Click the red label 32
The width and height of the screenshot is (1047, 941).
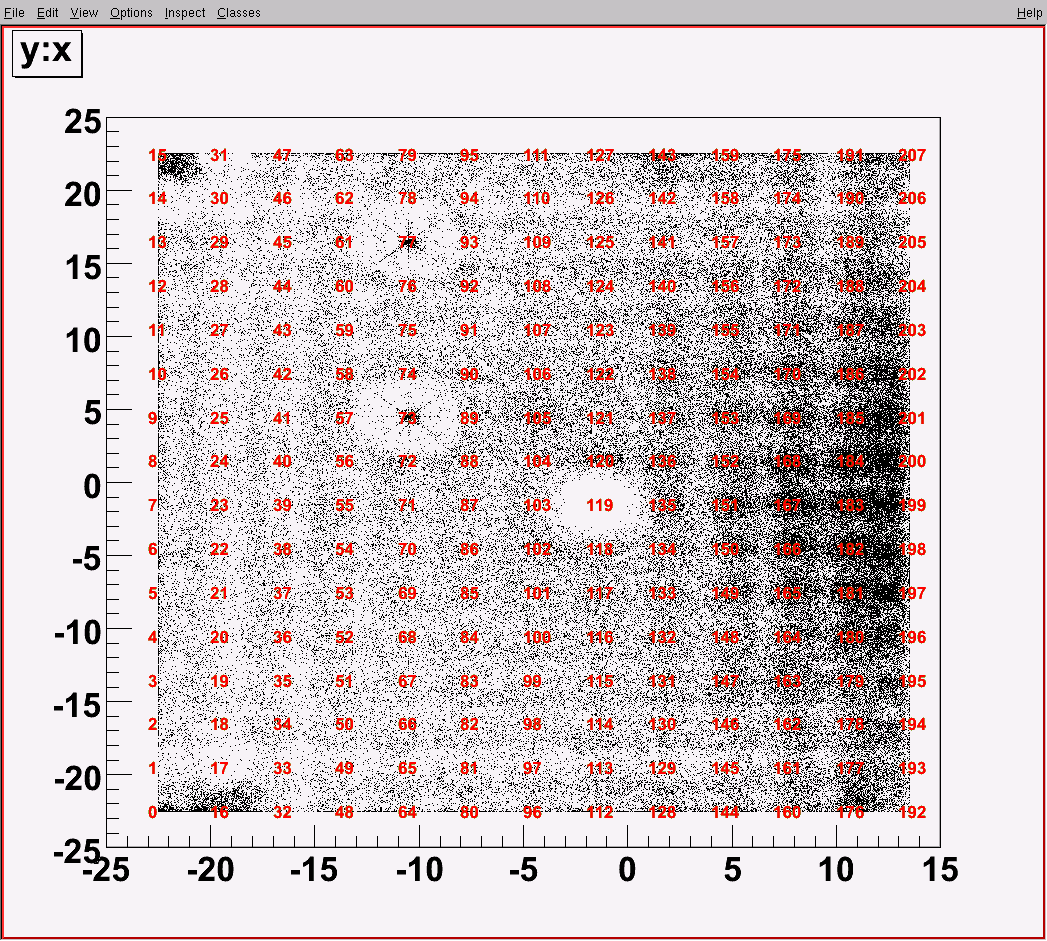coord(282,813)
